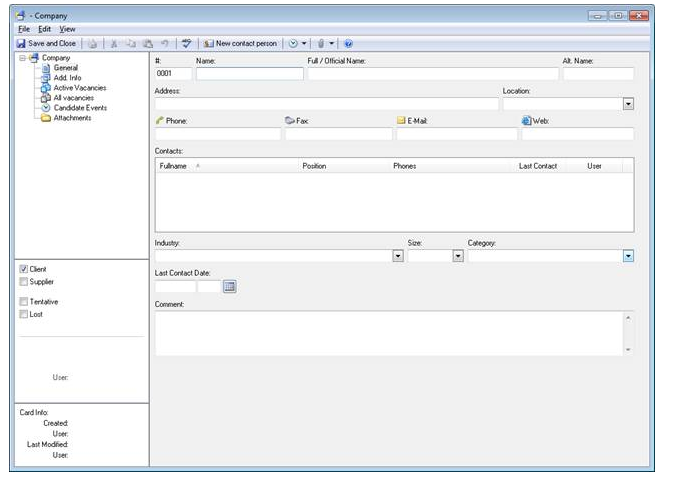This screenshot has height=490, width=674.
Task: Sort contacts by the Fullname column header
Action: 227,166
